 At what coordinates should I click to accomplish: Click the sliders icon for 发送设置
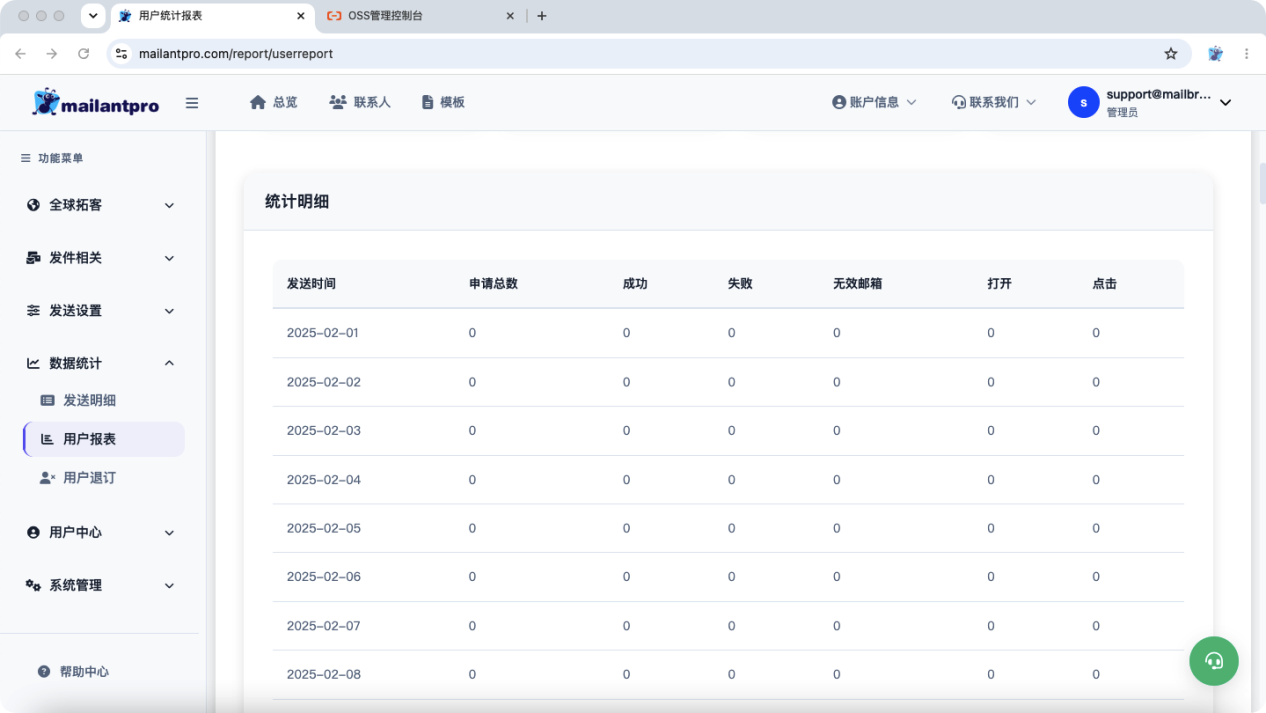(x=33, y=311)
